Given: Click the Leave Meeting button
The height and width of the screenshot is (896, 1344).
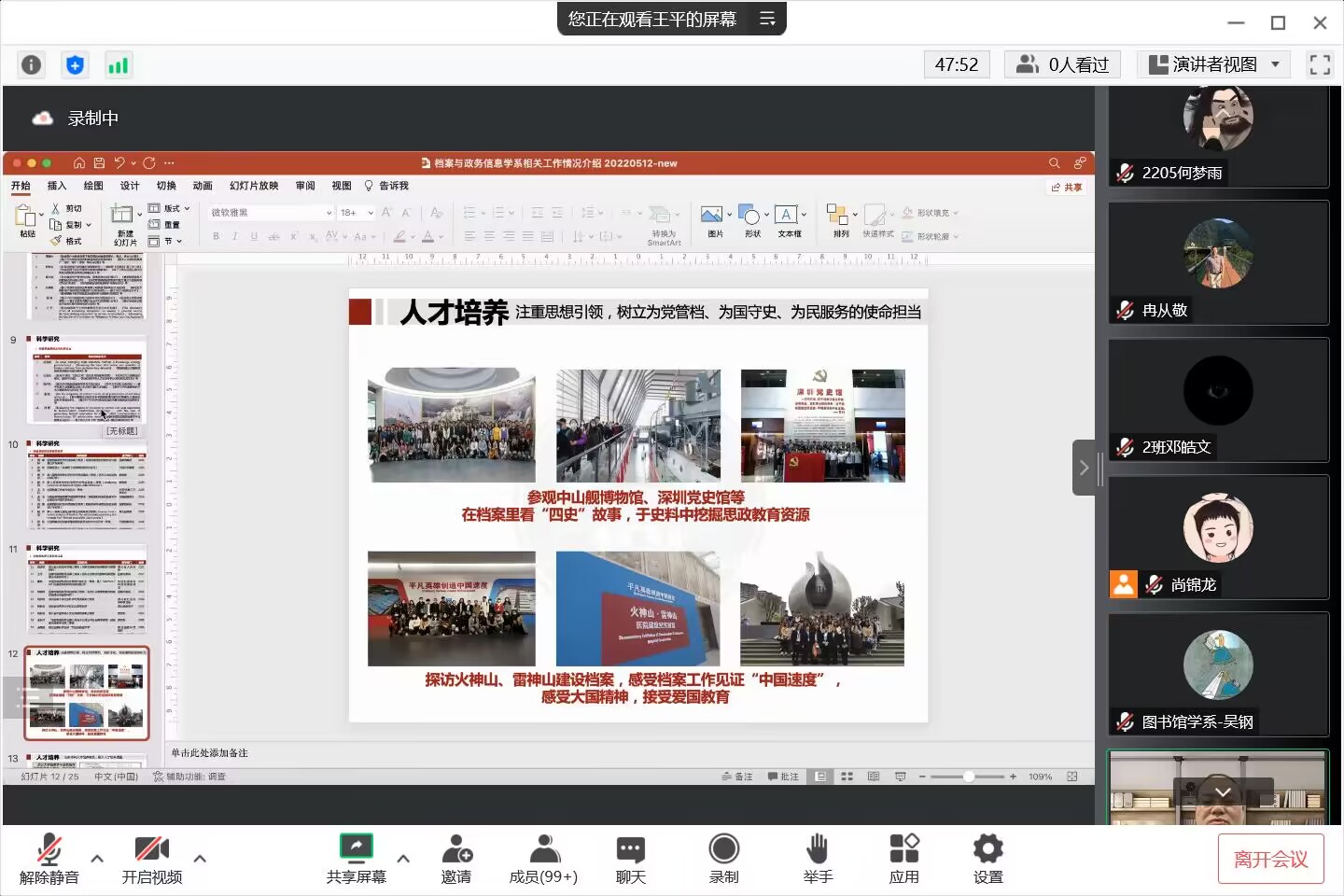Looking at the screenshot, I should [1270, 859].
